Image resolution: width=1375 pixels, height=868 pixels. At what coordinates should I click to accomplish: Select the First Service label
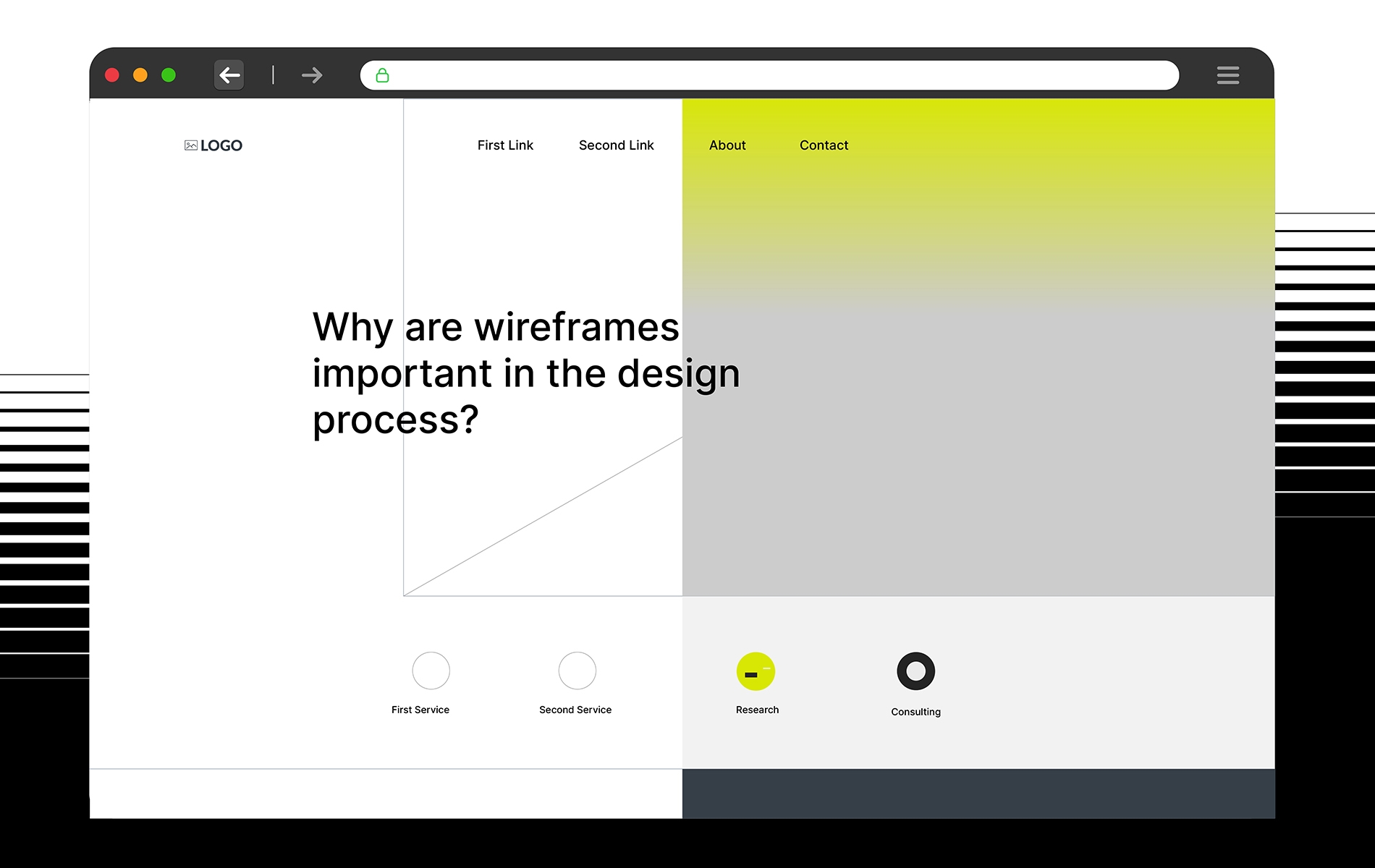tap(420, 710)
